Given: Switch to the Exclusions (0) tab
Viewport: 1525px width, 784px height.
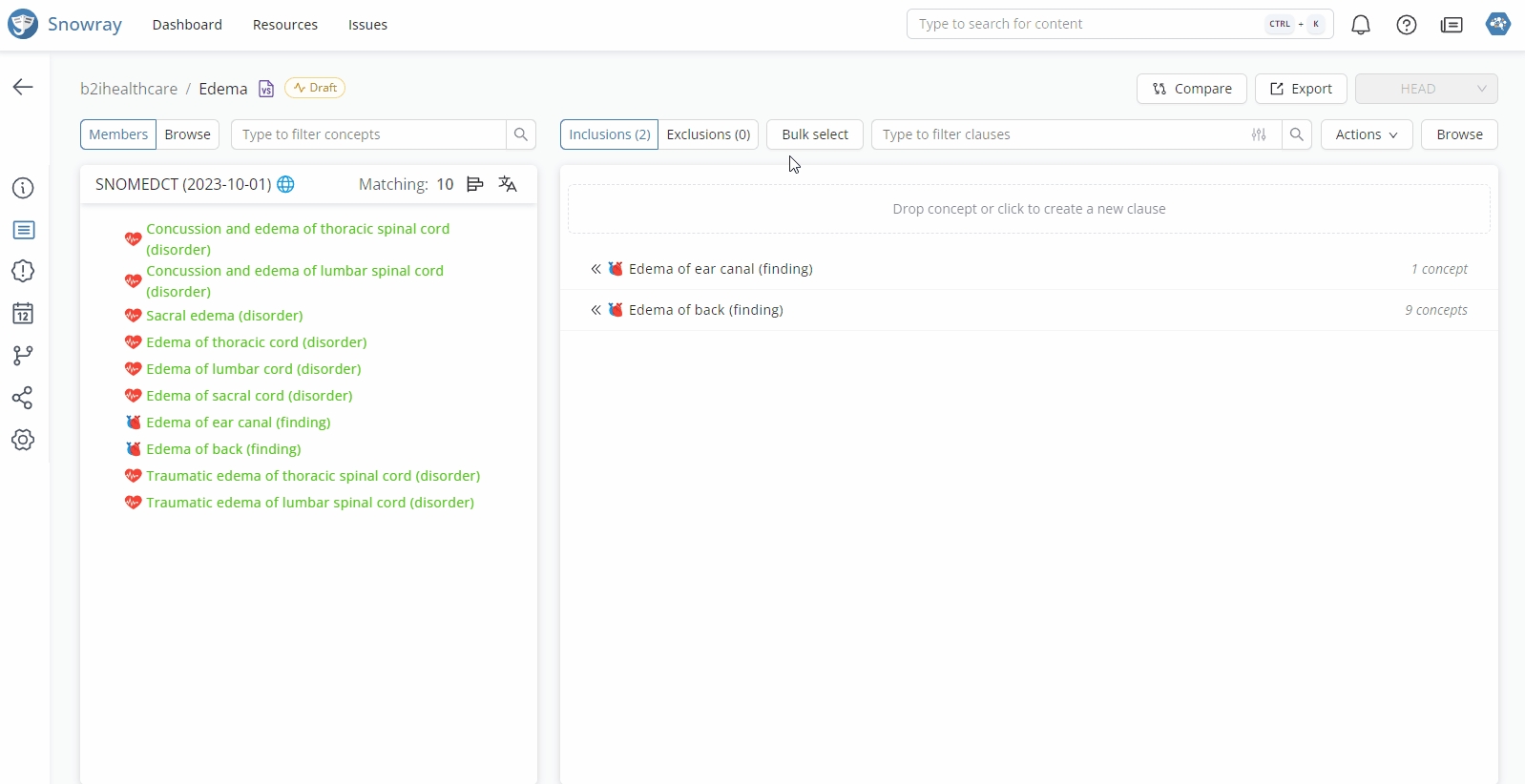Looking at the screenshot, I should [x=708, y=134].
